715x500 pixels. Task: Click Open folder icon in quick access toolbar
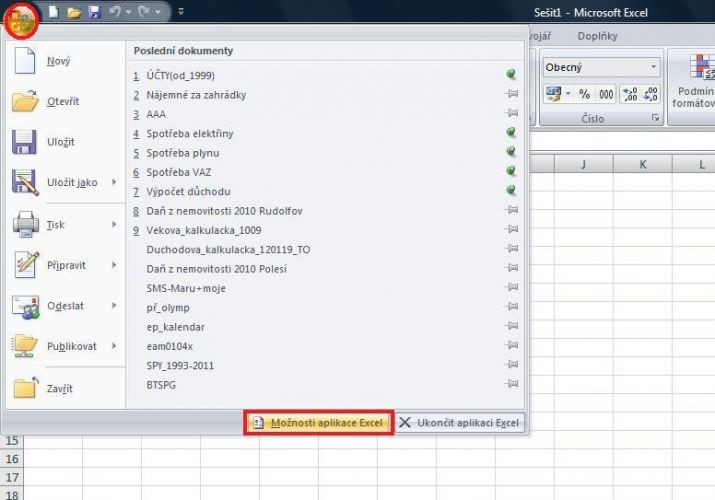[74, 12]
